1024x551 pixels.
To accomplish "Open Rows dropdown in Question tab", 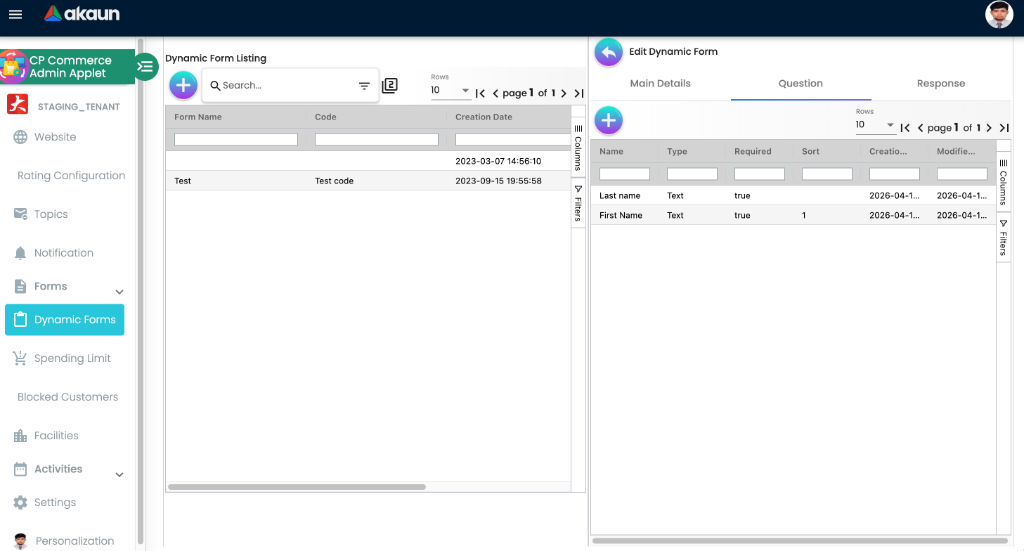I will (876, 126).
